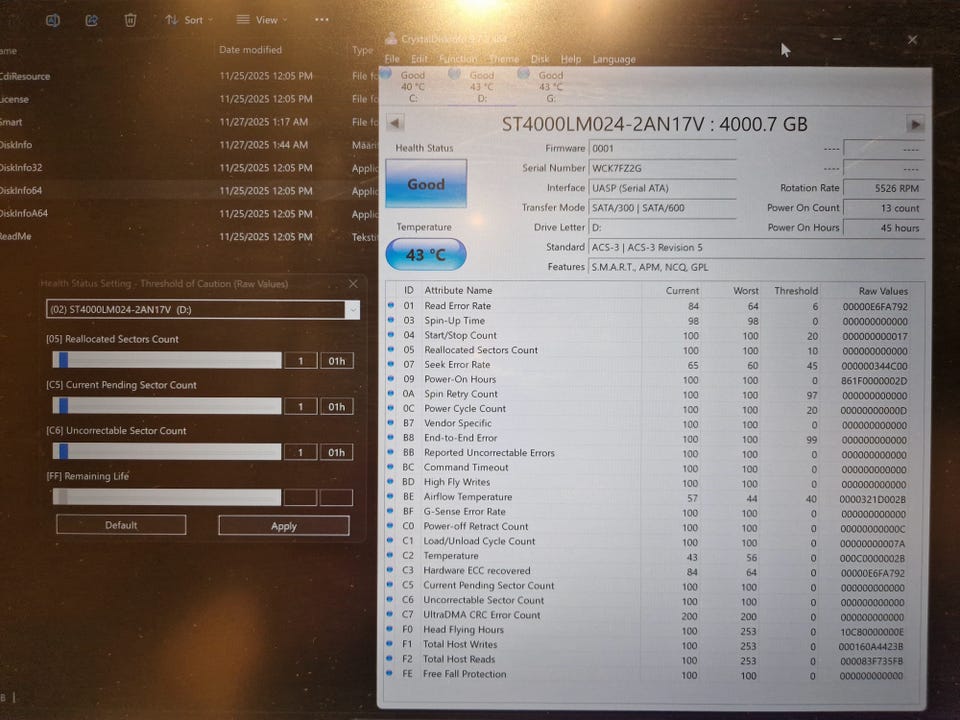Click the Serial Number field WCK7FZ2G
960x720 pixels.
662,168
